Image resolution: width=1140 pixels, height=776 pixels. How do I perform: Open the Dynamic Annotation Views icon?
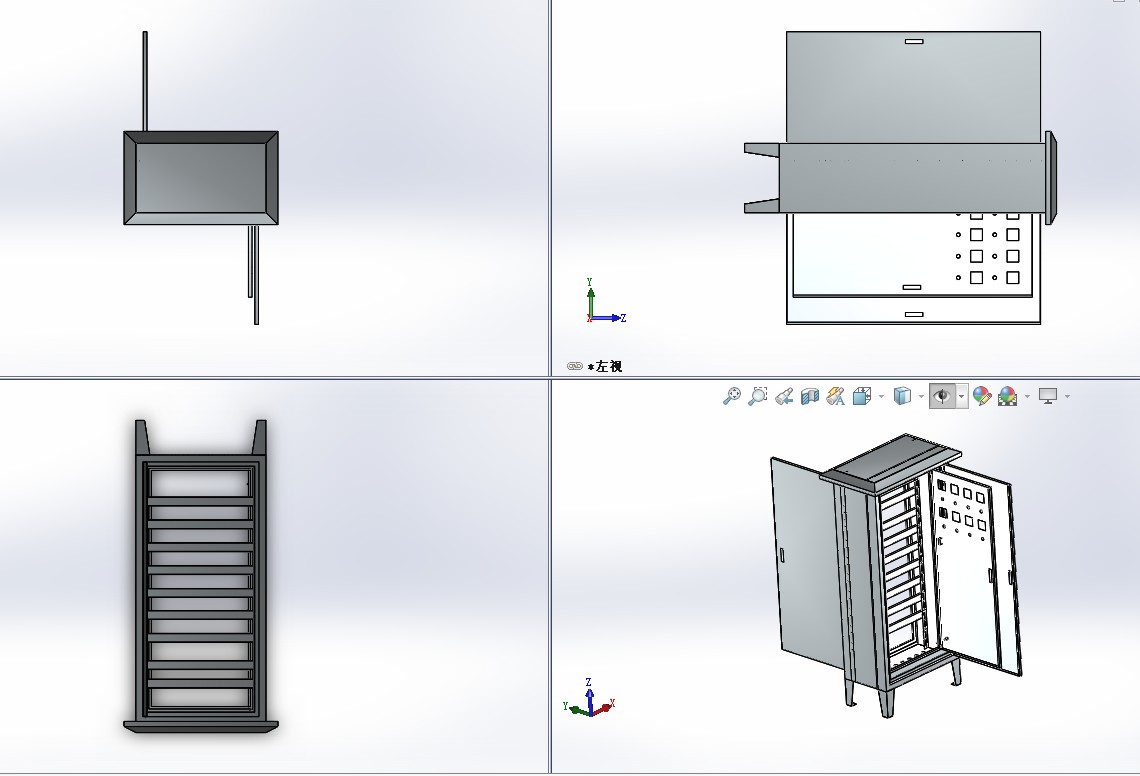tap(836, 396)
